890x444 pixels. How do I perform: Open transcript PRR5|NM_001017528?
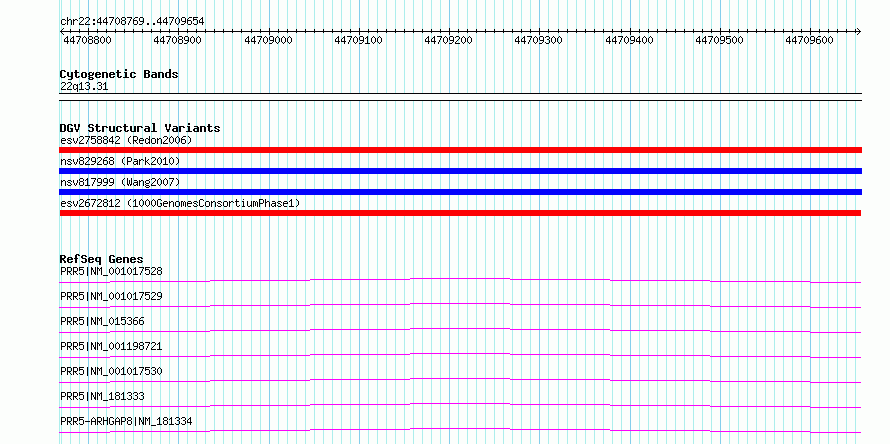[111, 271]
